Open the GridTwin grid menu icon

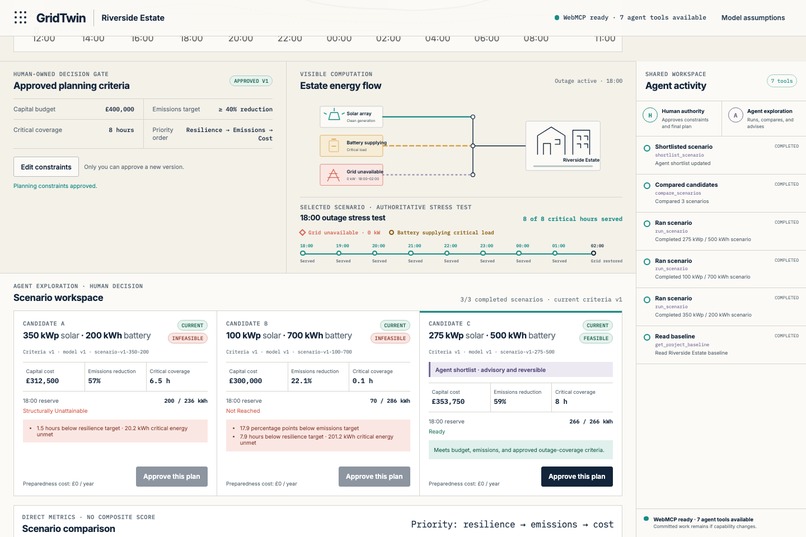click(x=20, y=17)
